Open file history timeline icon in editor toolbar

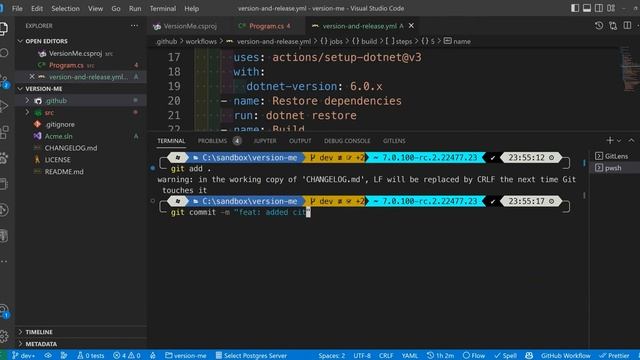(599, 26)
